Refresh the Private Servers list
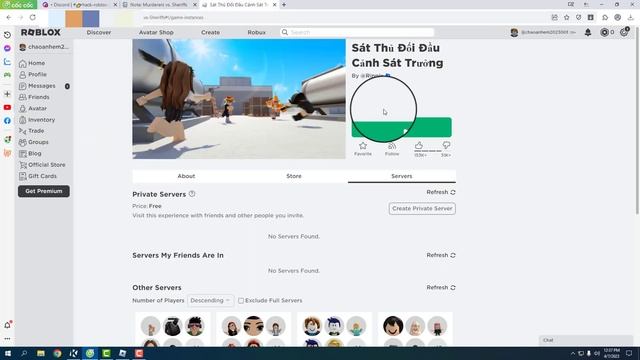 click(x=441, y=192)
